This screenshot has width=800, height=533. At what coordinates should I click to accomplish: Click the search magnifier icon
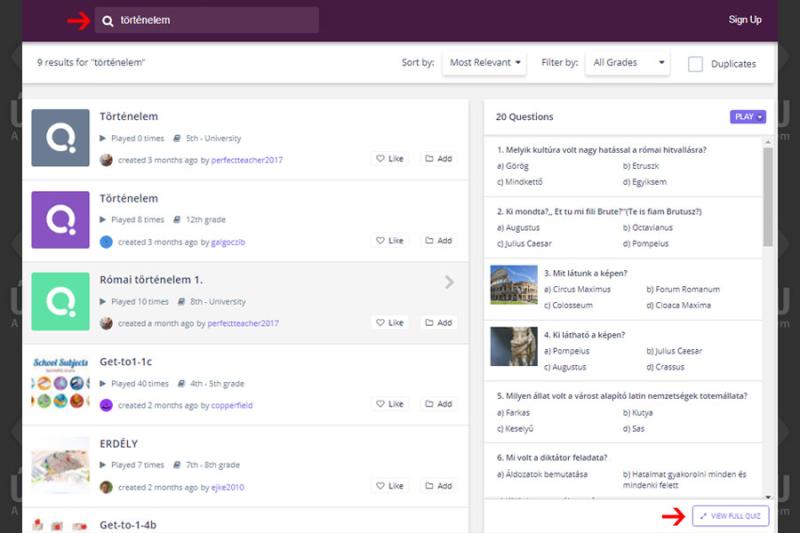click(x=108, y=20)
